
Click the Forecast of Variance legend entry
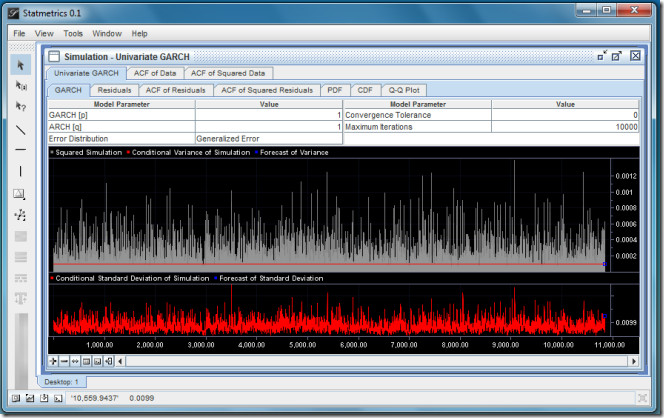coord(292,152)
